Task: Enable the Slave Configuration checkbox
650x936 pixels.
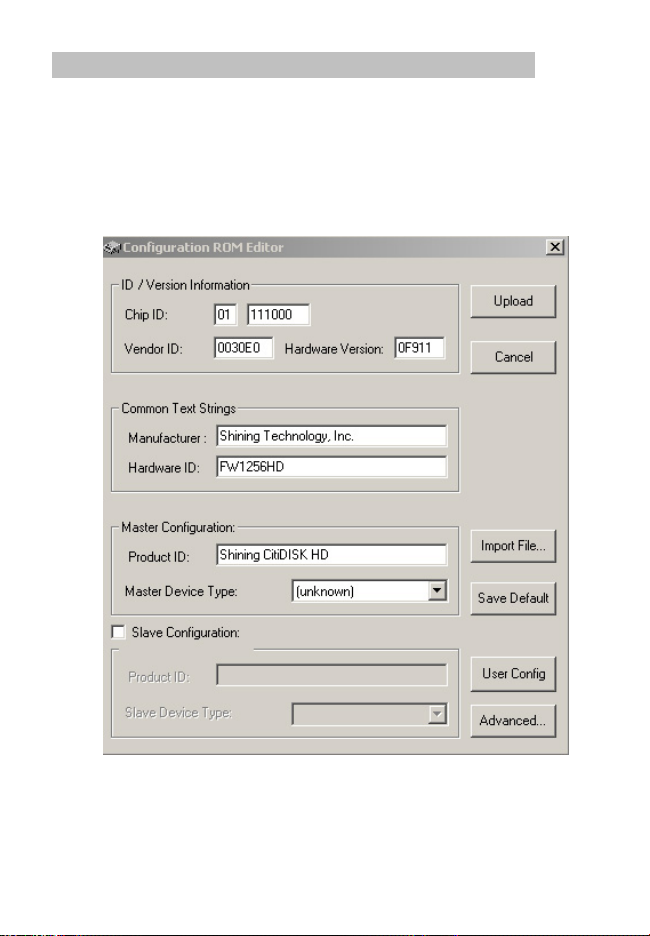Action: tap(119, 632)
